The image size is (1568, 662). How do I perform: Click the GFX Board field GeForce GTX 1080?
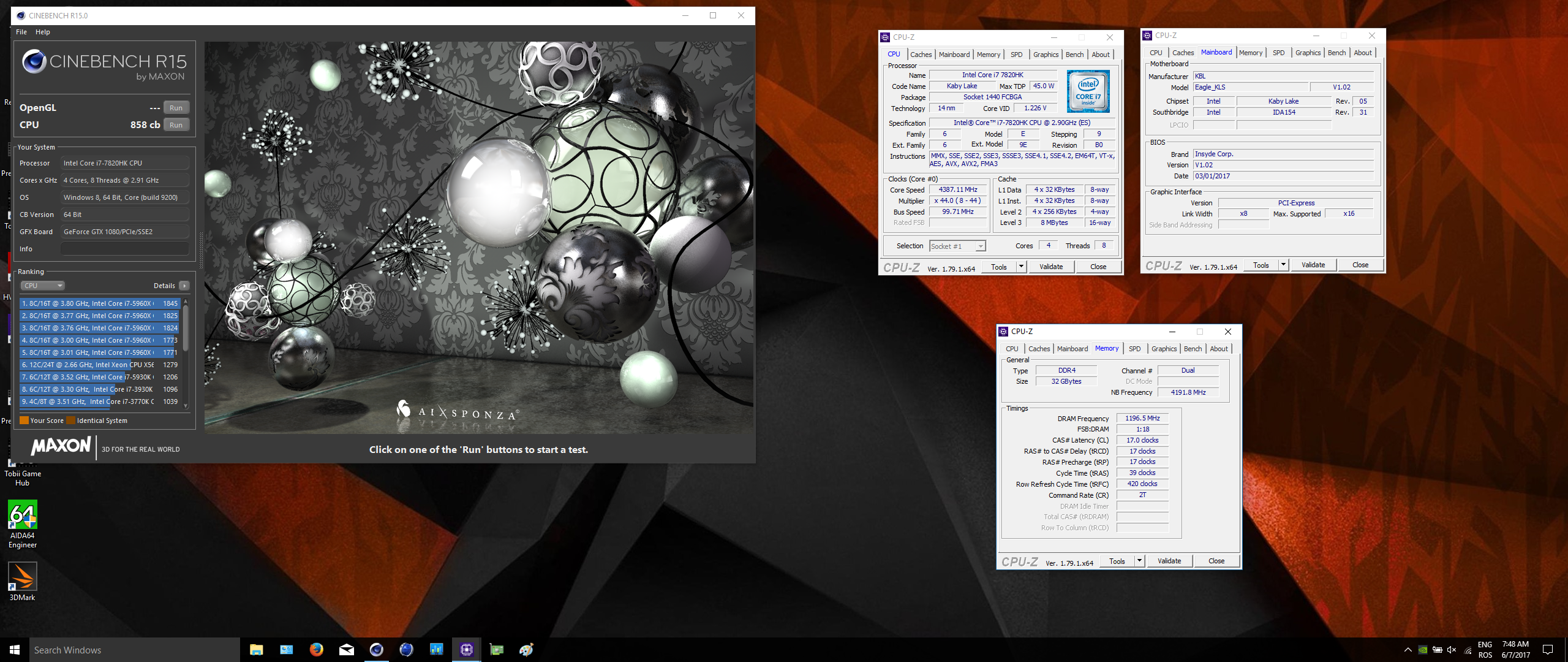pos(125,232)
